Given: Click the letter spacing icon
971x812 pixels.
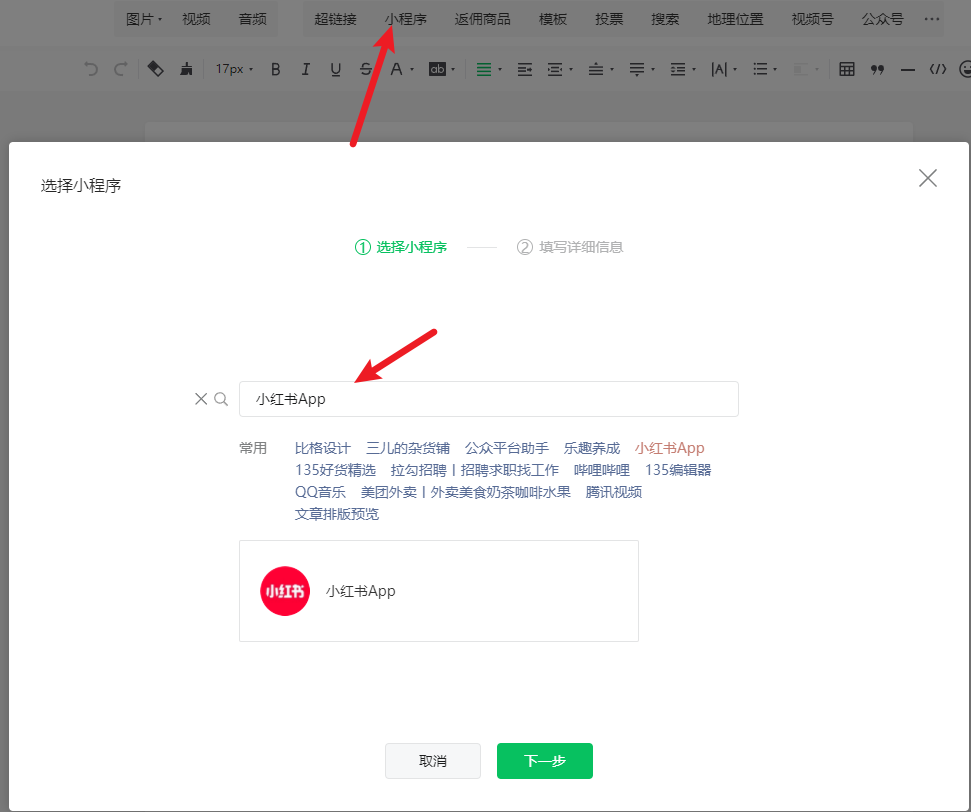Looking at the screenshot, I should pos(719,69).
